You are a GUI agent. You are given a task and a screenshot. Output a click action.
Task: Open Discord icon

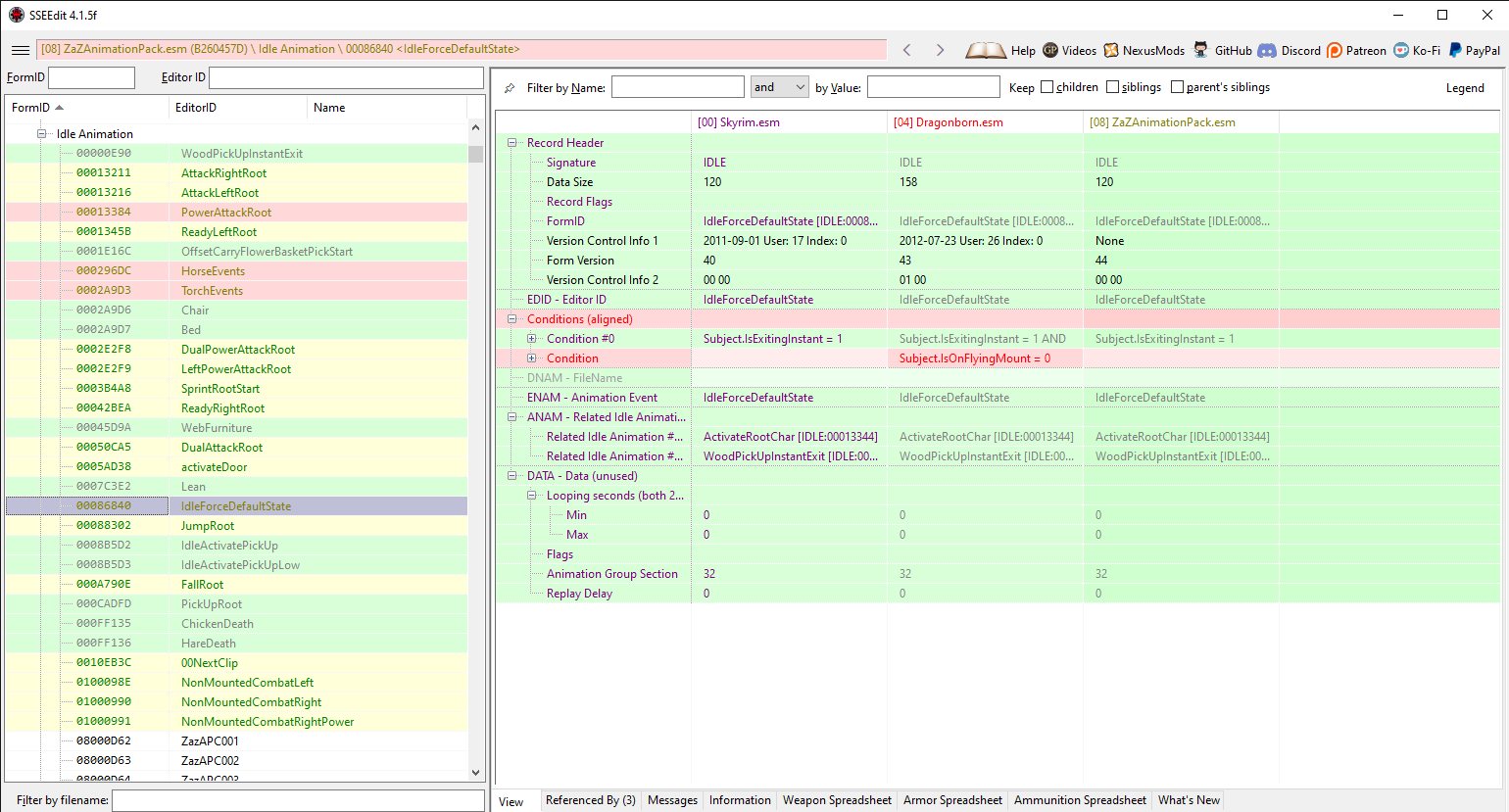pos(1267,50)
